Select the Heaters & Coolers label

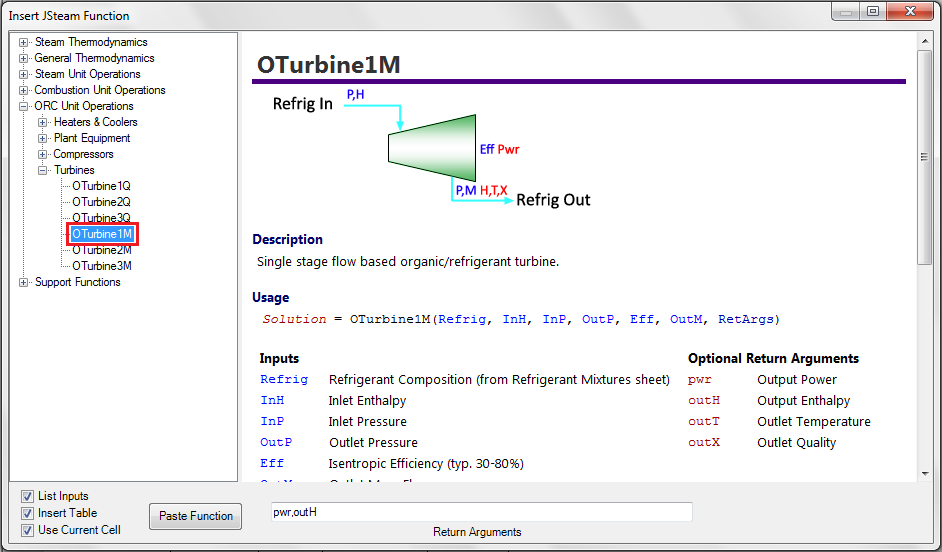pos(96,122)
